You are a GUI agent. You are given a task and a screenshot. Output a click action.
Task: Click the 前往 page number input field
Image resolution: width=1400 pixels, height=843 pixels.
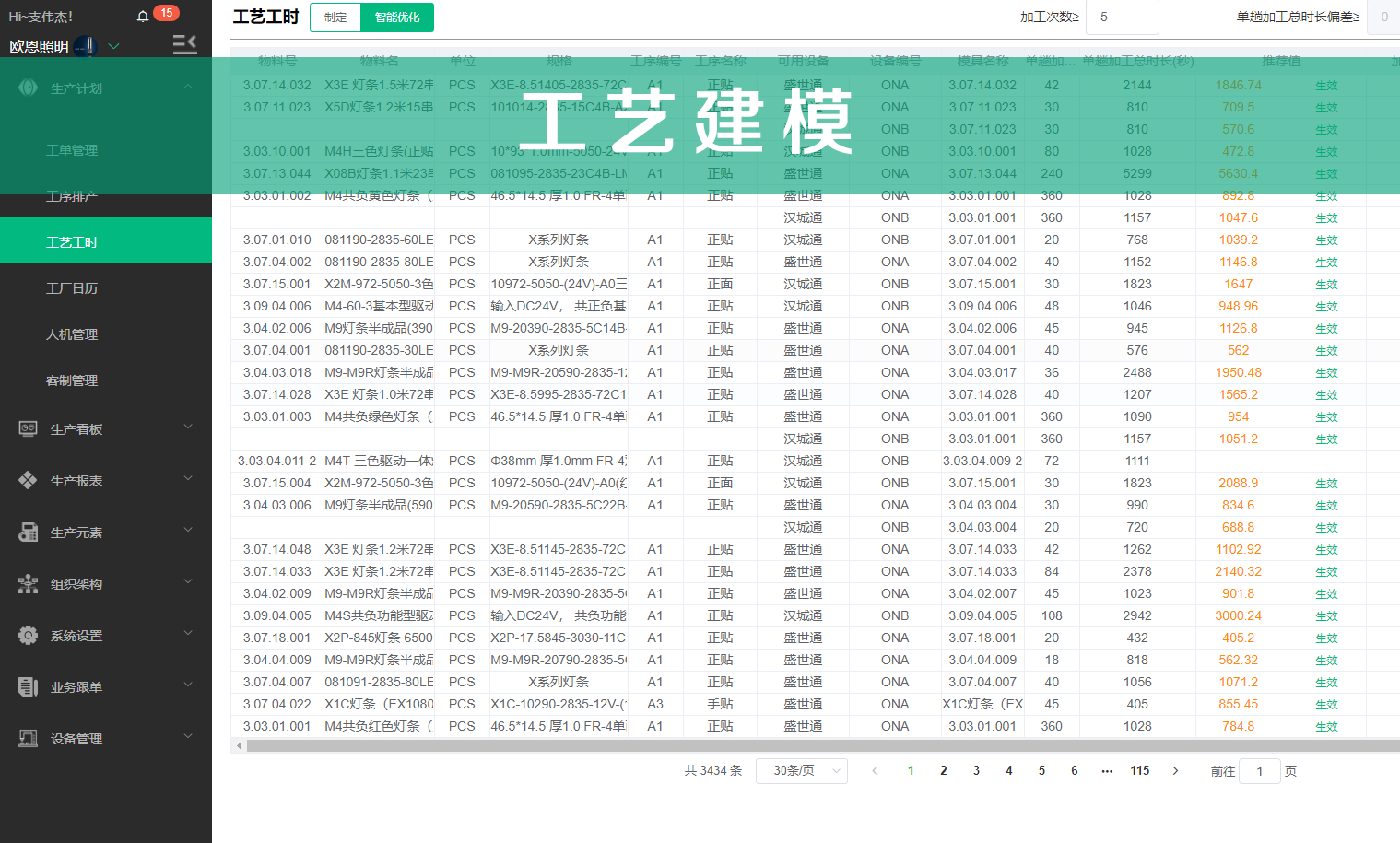coord(1259,770)
